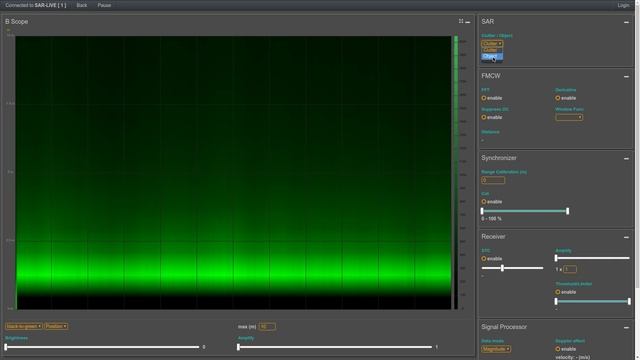Click the right handle of the Cut range slider
This screenshot has width=640, height=360.
coord(567,211)
